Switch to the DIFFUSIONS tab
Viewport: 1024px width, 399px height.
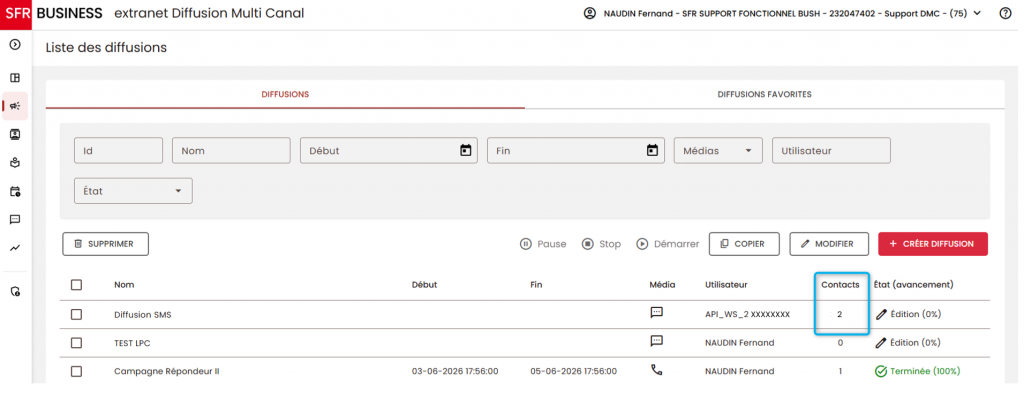point(285,95)
